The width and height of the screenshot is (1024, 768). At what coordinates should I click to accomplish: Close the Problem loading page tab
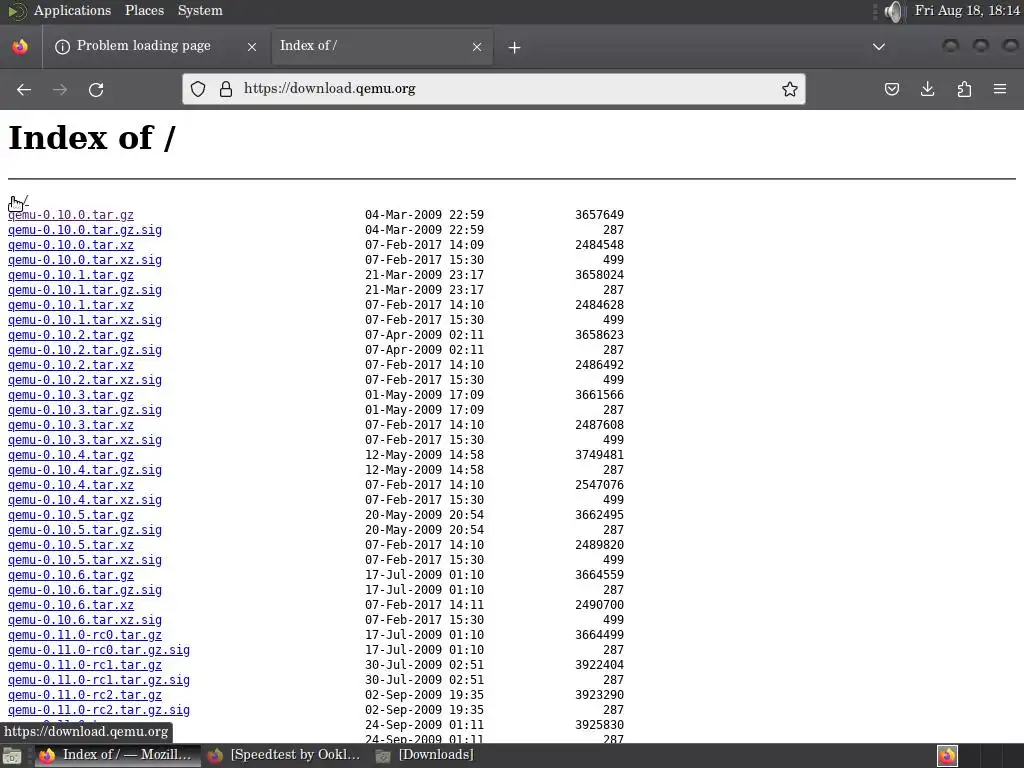tap(251, 47)
